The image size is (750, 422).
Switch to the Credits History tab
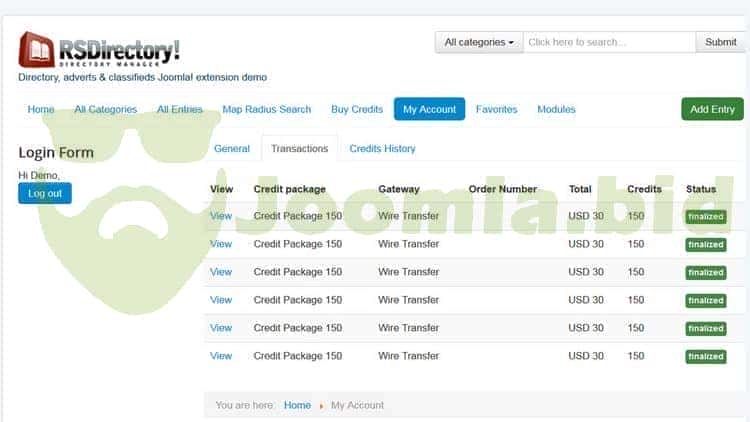click(x=382, y=148)
